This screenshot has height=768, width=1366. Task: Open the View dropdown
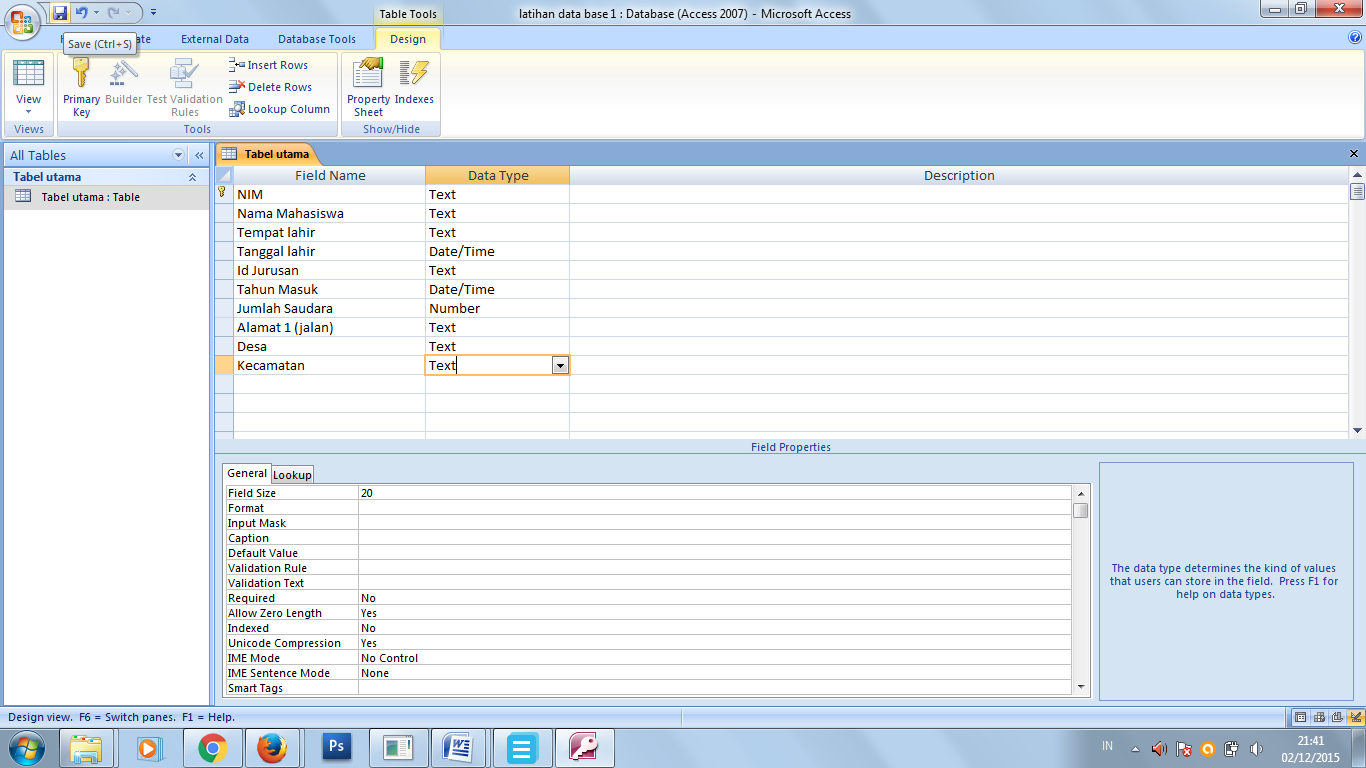point(29,112)
